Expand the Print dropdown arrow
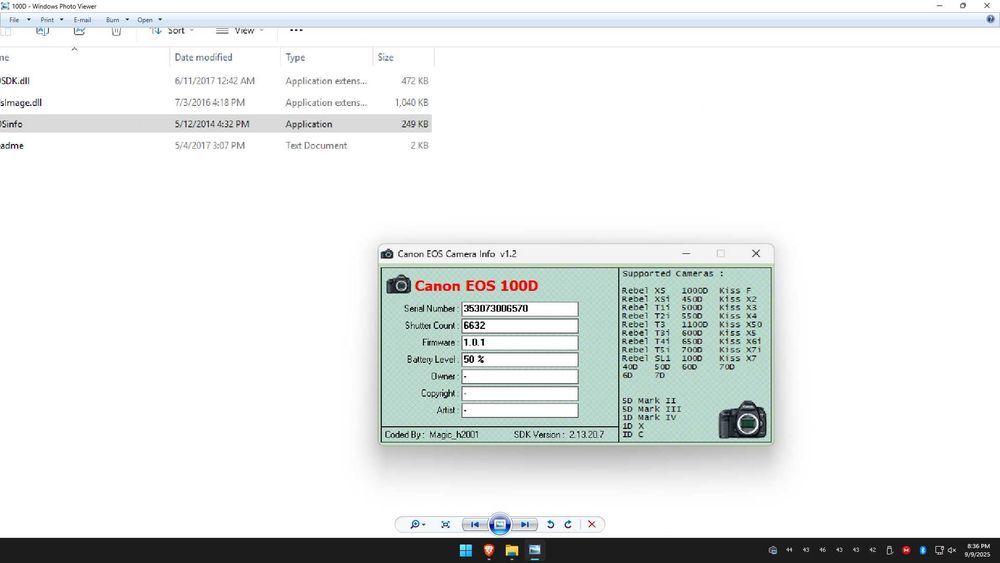 click(62, 20)
